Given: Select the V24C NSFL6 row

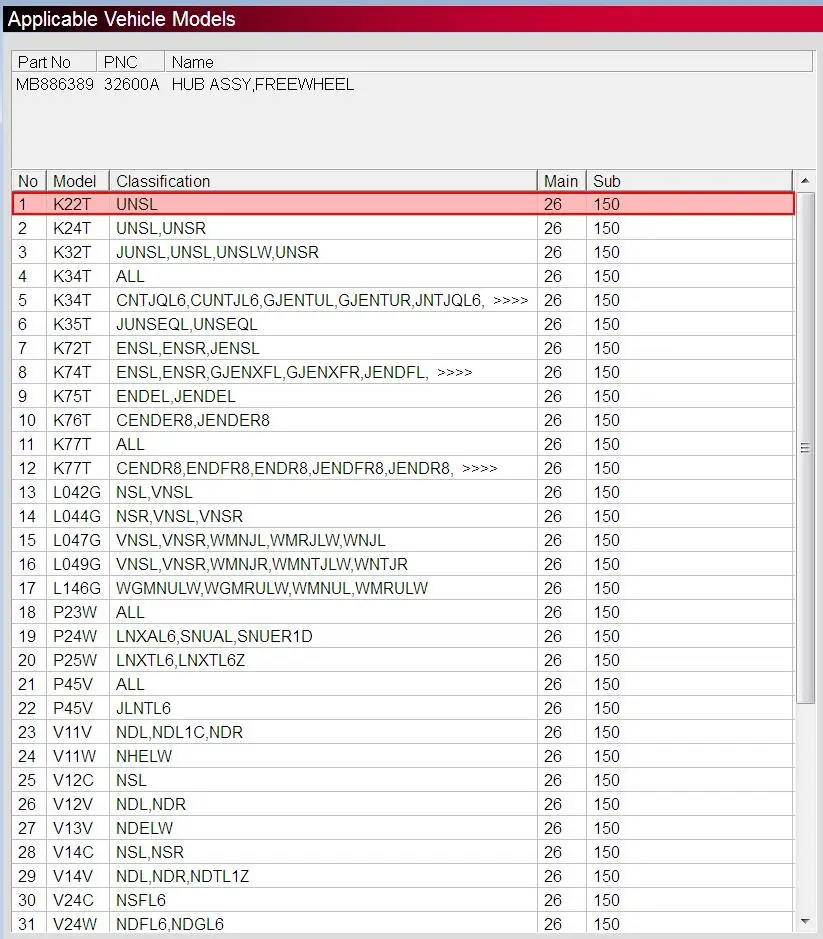Looking at the screenshot, I should [x=403, y=899].
